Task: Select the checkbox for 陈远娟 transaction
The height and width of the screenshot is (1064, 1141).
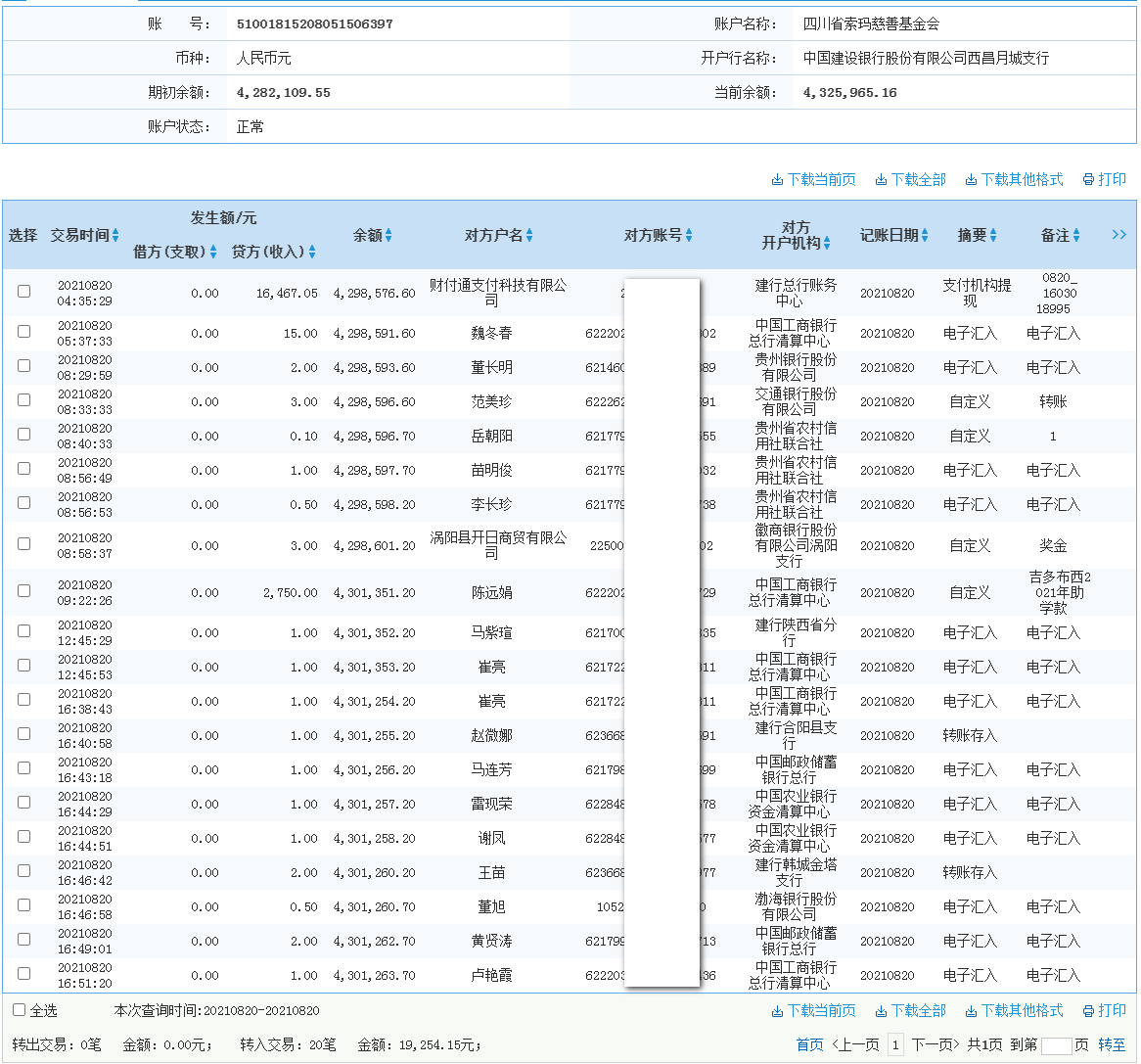Action: (x=23, y=591)
